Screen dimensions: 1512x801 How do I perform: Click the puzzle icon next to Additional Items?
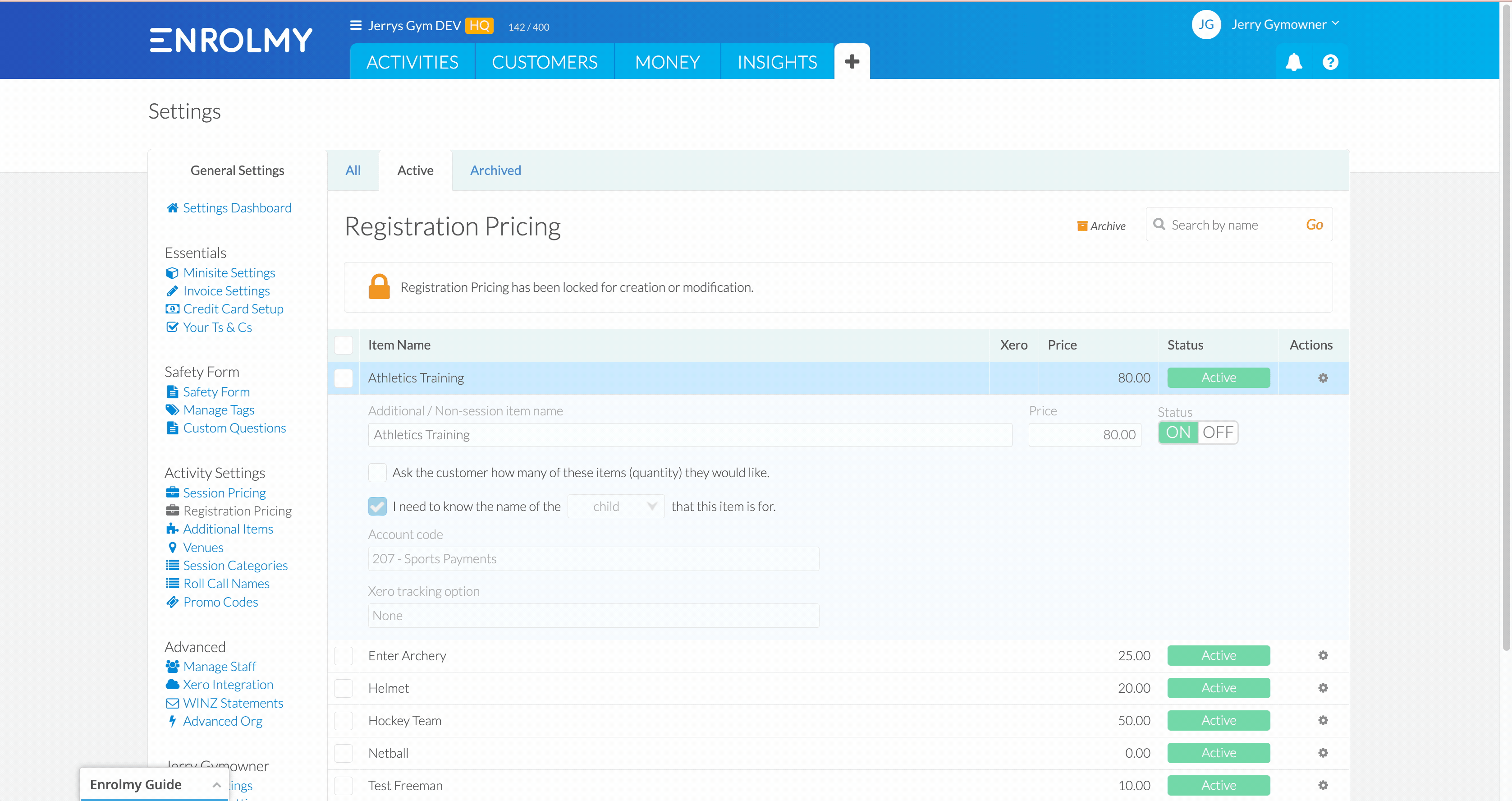[172, 529]
